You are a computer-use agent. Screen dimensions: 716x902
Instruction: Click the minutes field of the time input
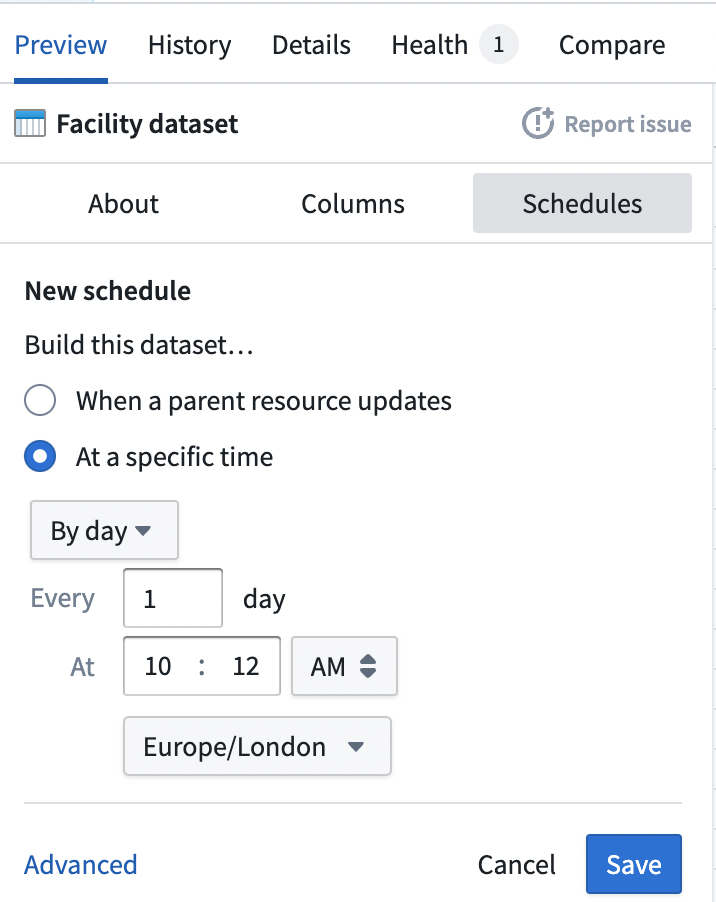tap(245, 666)
